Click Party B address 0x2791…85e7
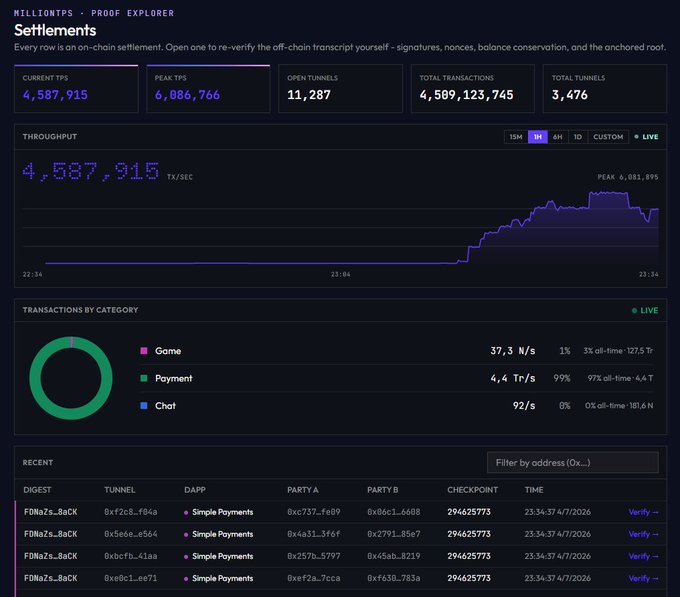 [394, 534]
